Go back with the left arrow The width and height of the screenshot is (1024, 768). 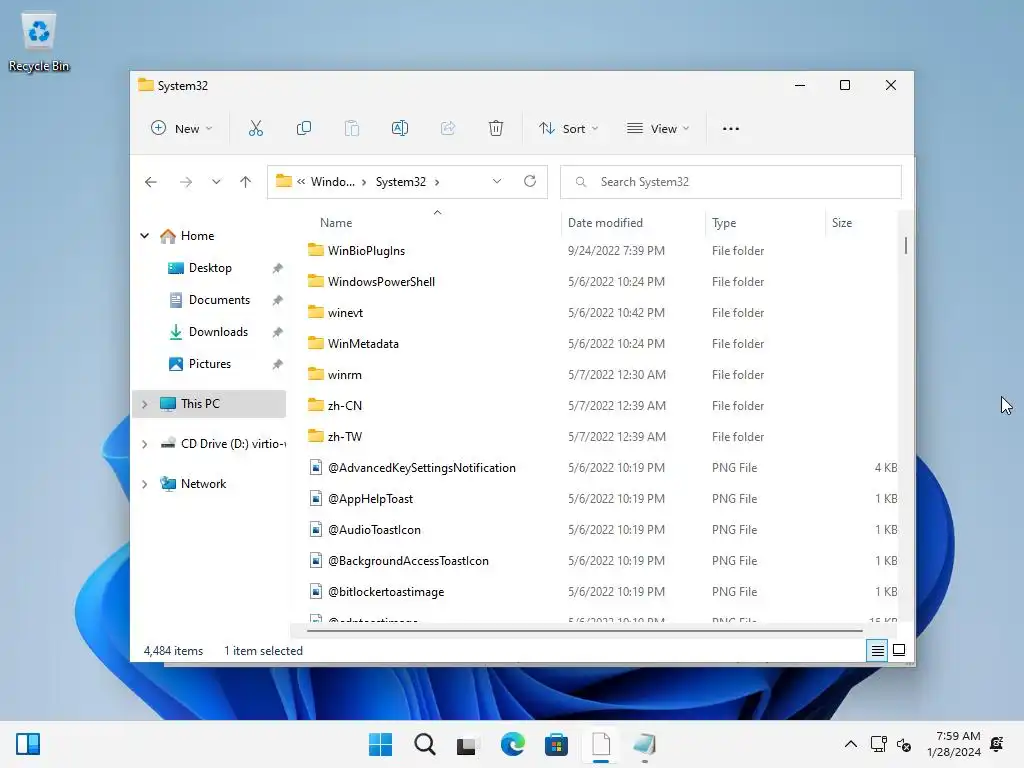(x=151, y=182)
